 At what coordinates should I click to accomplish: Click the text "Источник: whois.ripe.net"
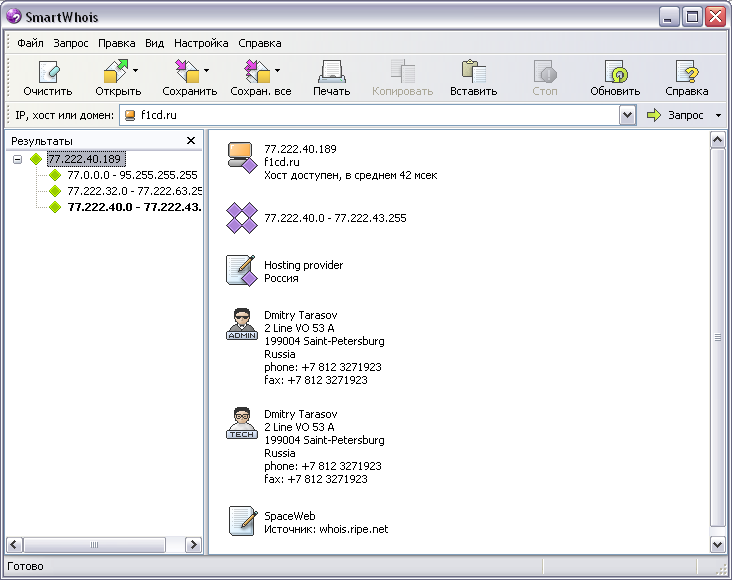326,529
